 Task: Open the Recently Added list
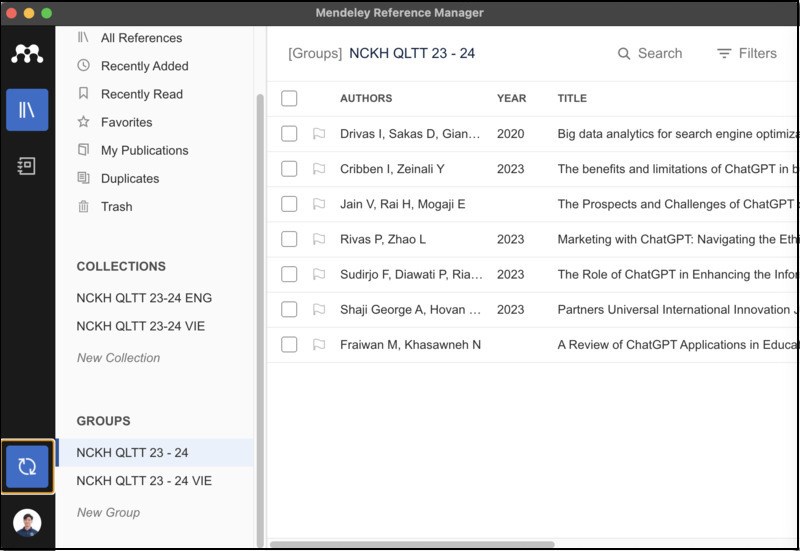tap(144, 66)
